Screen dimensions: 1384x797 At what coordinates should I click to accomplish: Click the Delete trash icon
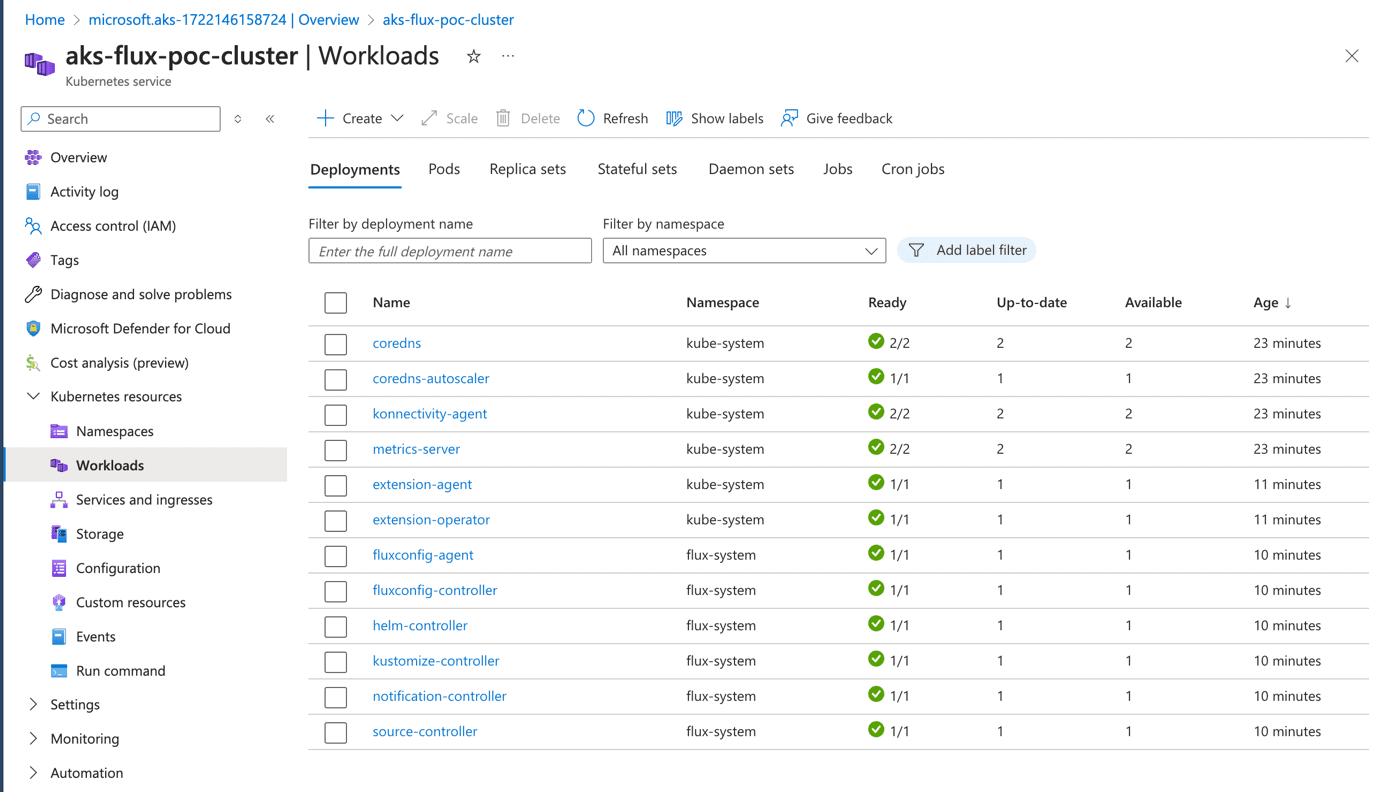(x=504, y=118)
